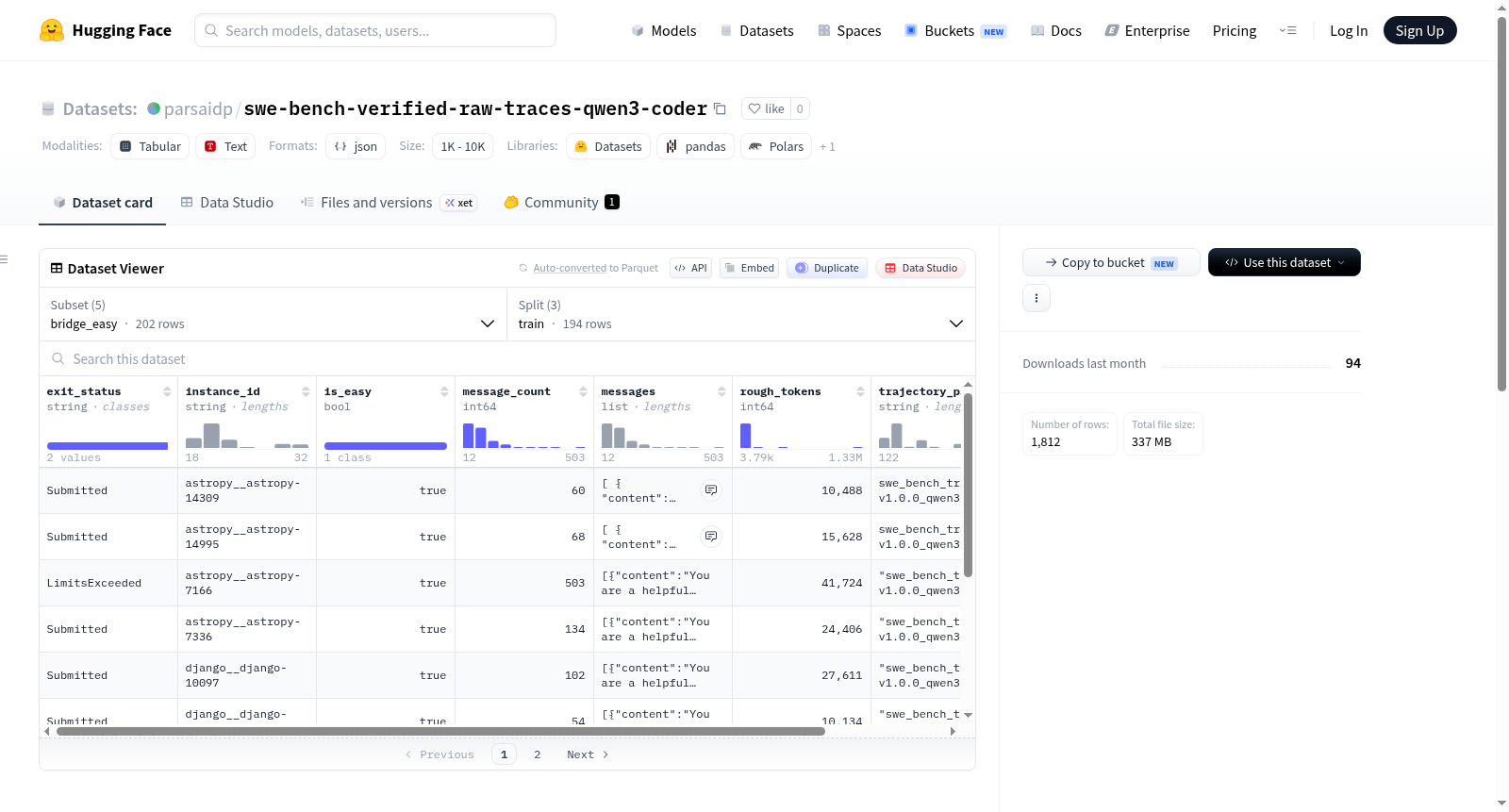
Task: Select the django__django-10097 cell
Action: point(247,675)
